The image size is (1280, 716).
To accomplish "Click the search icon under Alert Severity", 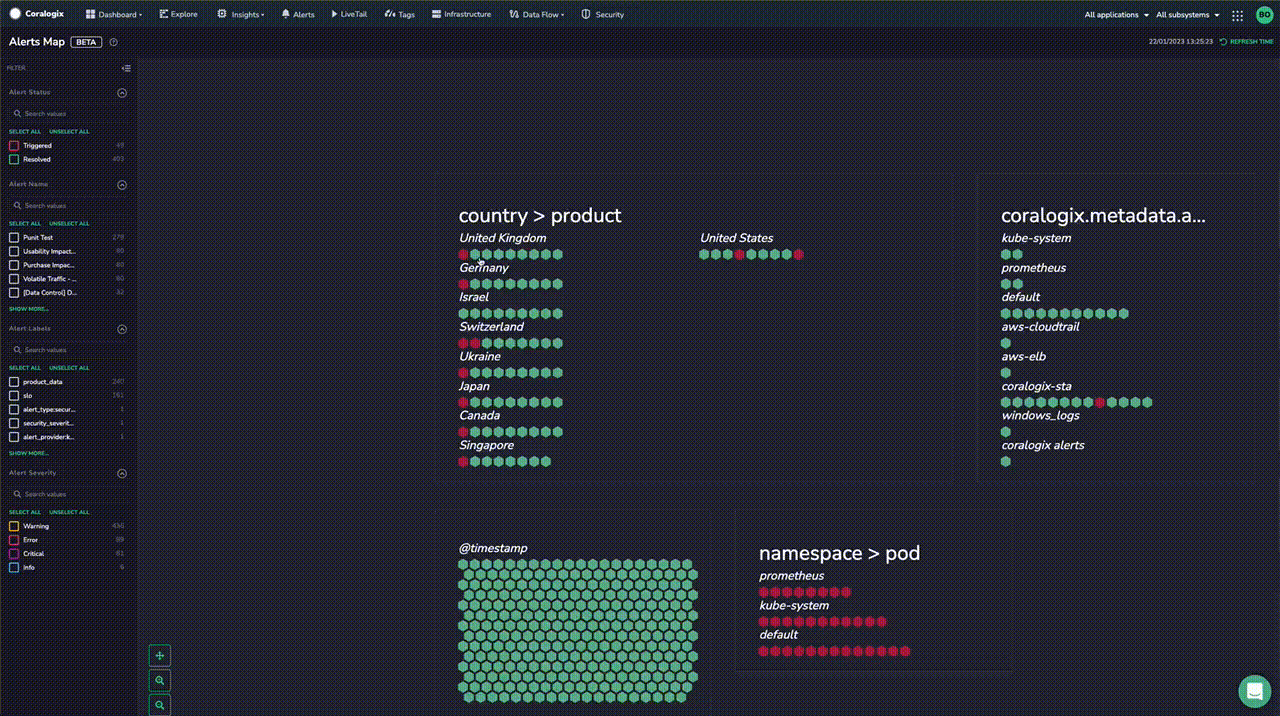I will (18, 494).
